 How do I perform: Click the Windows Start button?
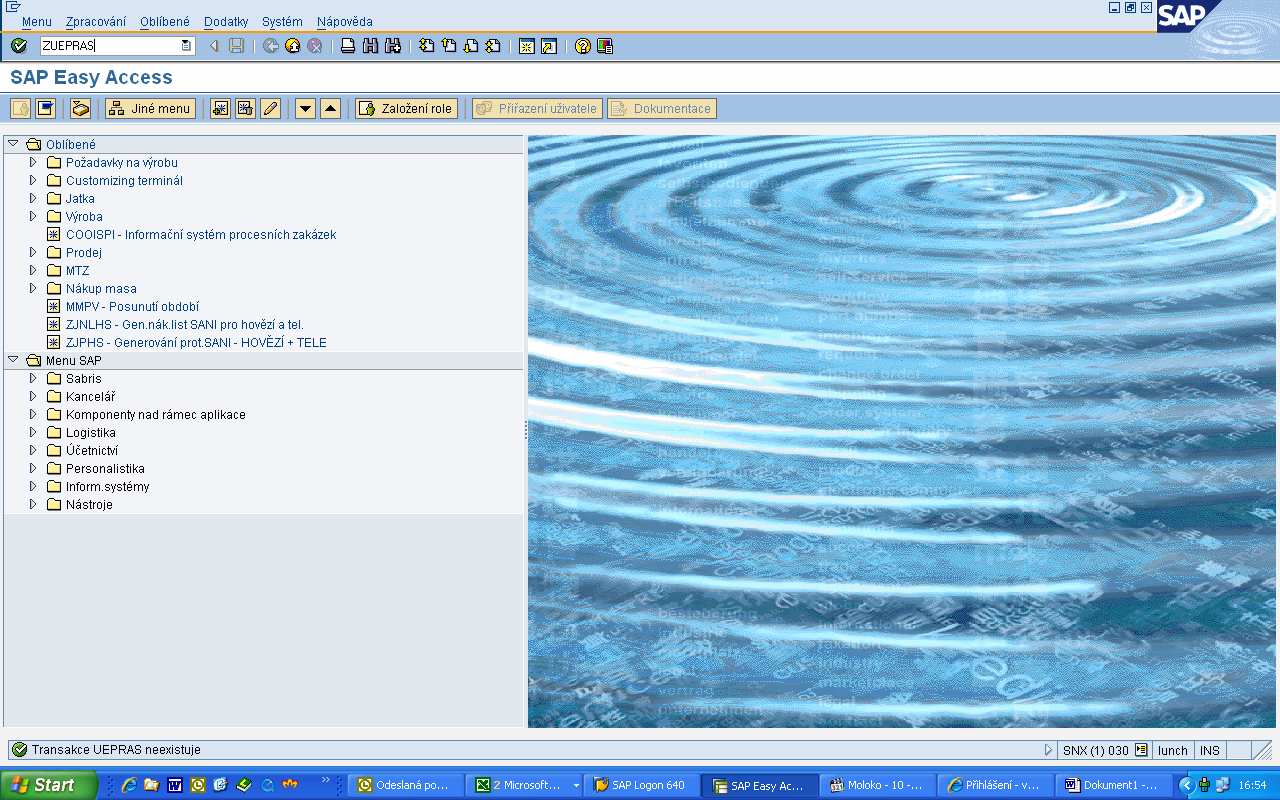point(49,785)
